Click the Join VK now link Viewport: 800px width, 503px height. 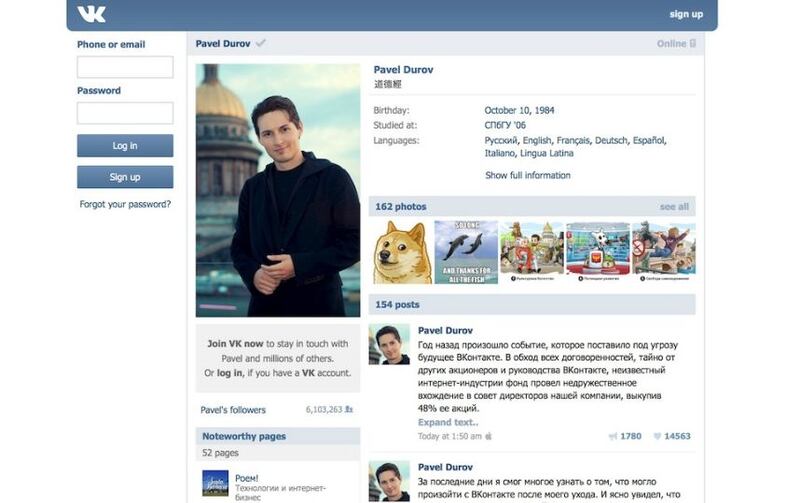coord(235,344)
